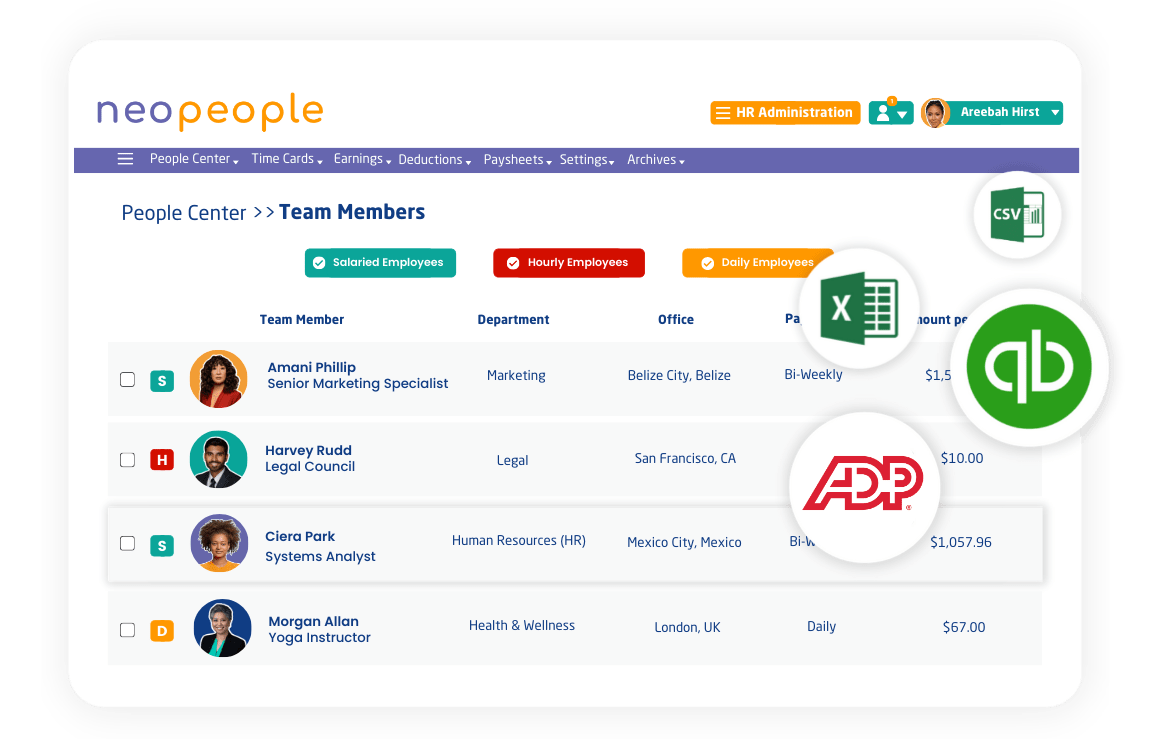1151x739 pixels.
Task: Open Amani Phillip's name link
Action: 311,367
